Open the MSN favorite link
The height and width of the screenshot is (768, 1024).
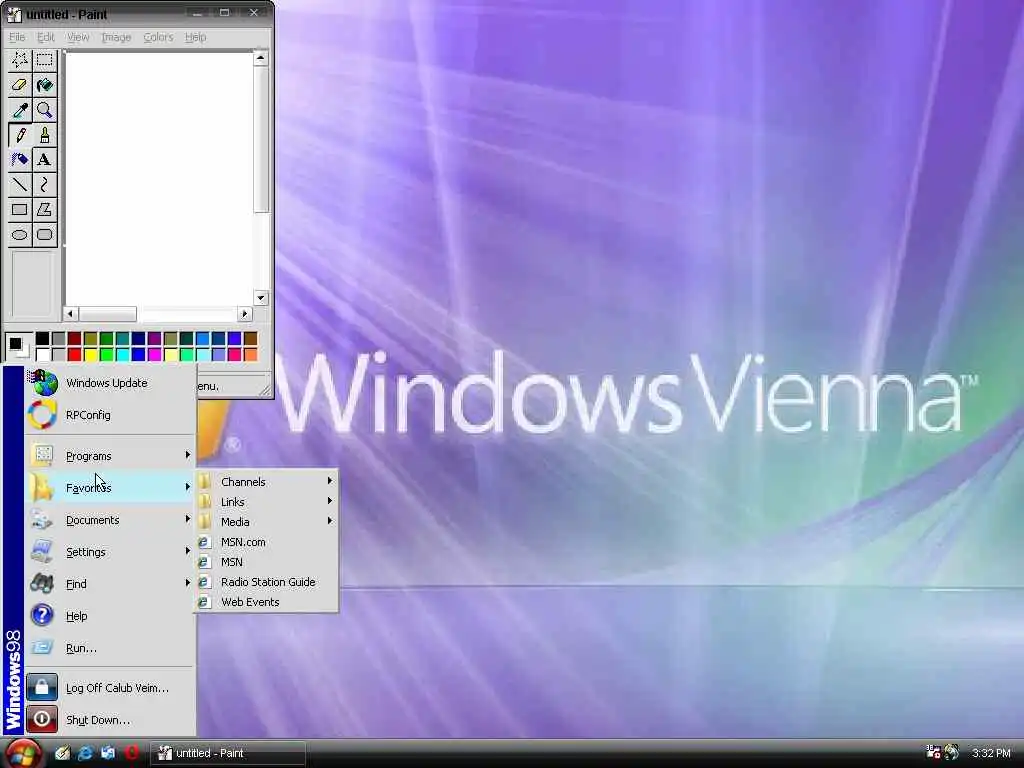click(266, 562)
